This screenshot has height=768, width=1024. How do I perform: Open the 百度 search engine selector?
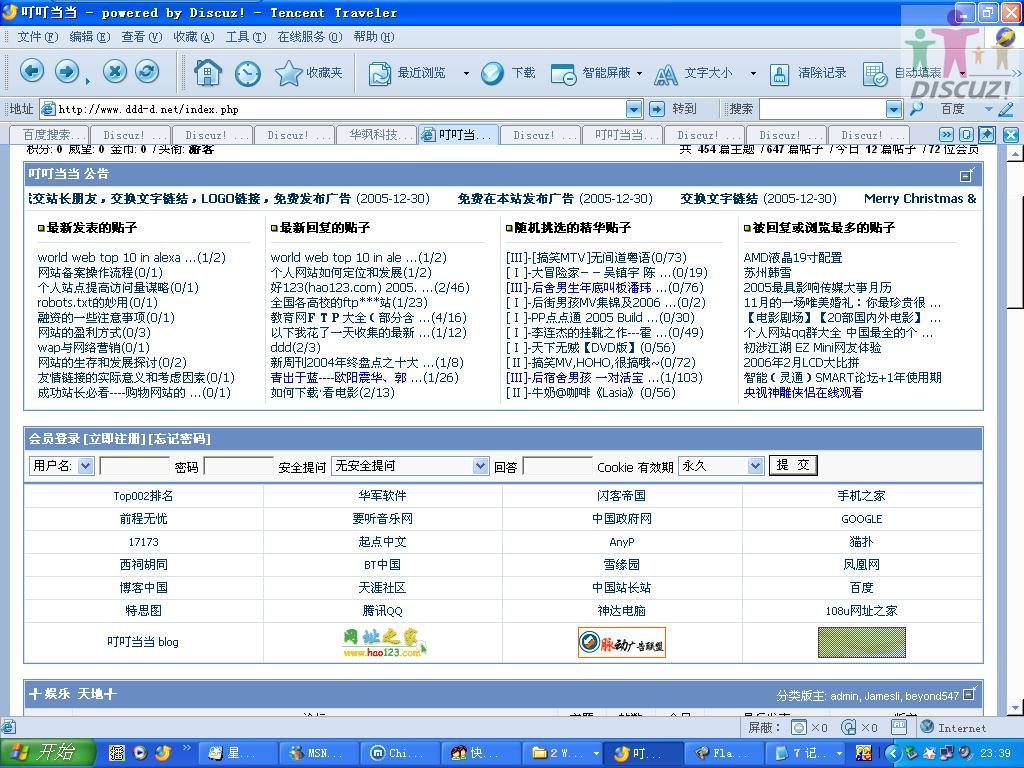pos(966,109)
